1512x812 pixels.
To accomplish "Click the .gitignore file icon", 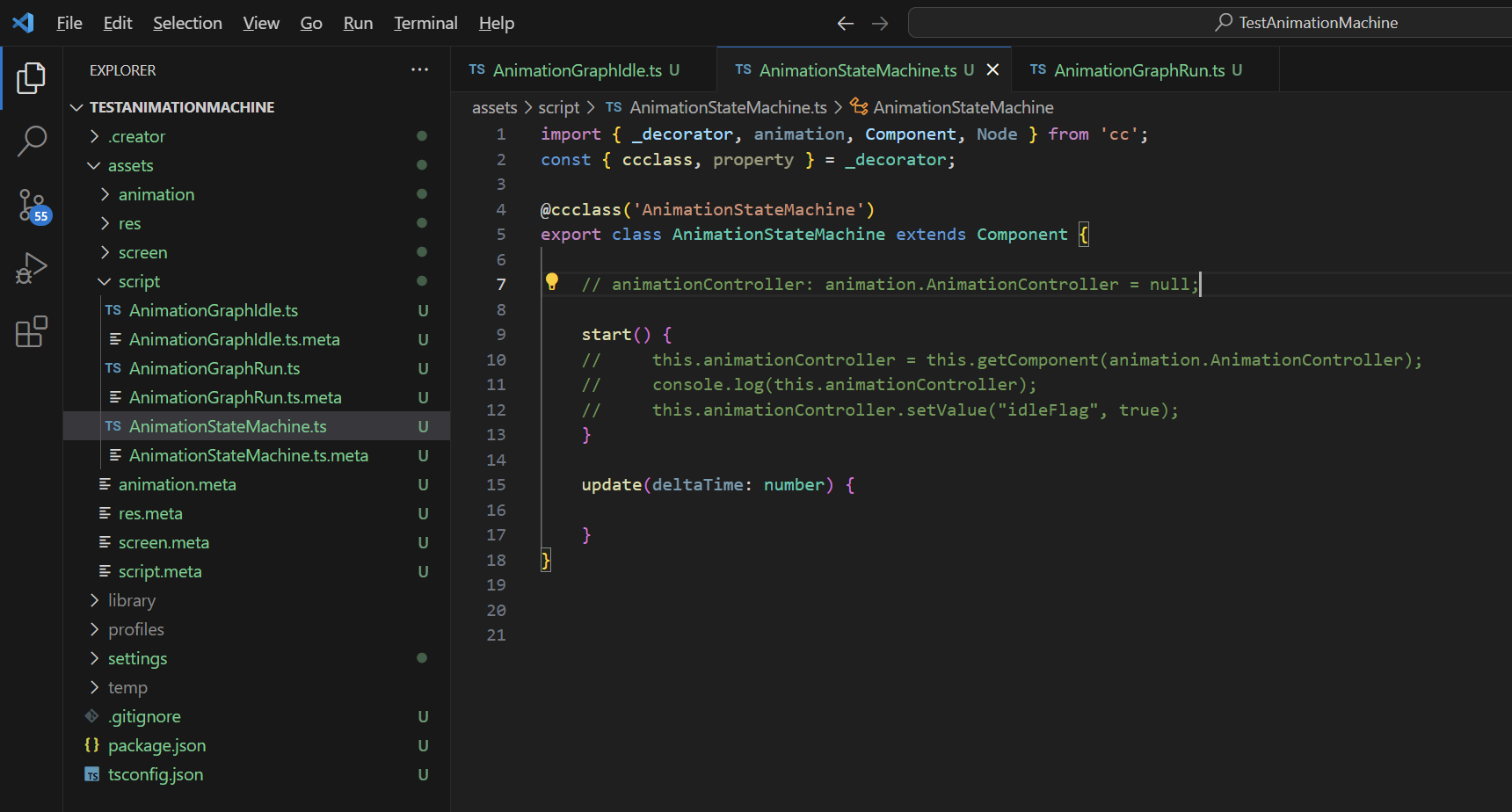I will pos(91,716).
